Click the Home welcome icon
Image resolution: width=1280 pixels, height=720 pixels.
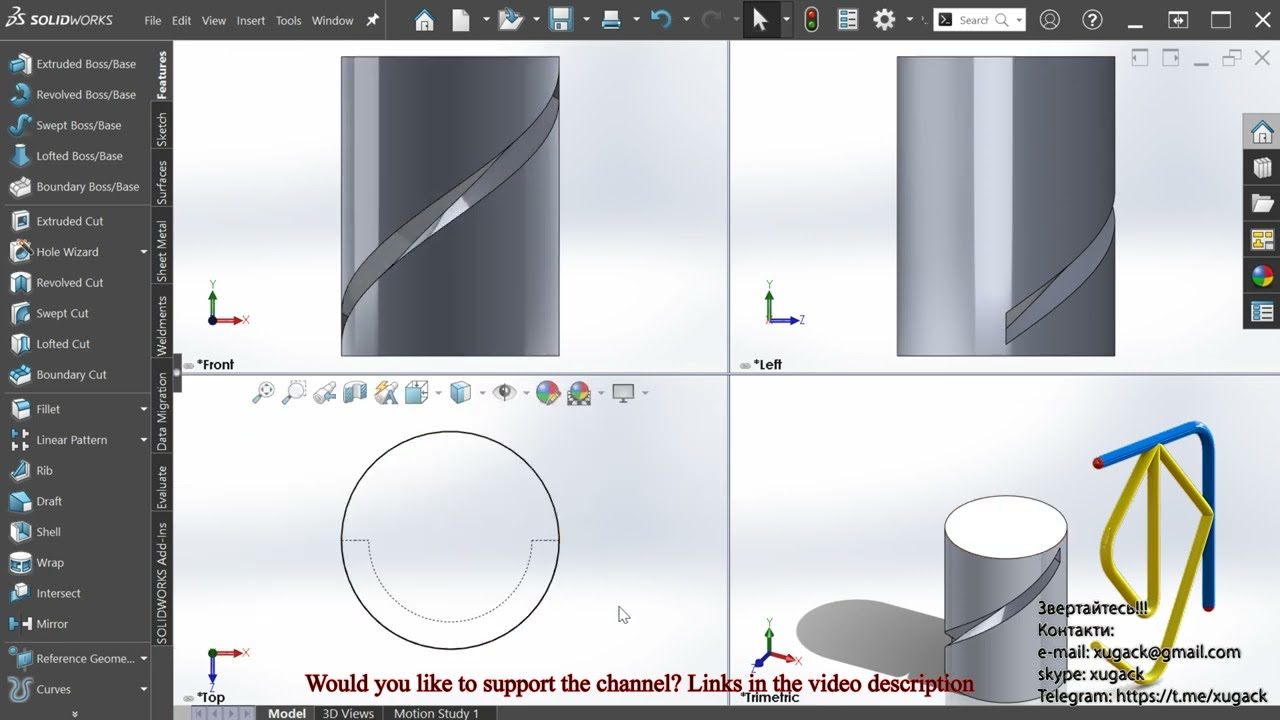(424, 20)
